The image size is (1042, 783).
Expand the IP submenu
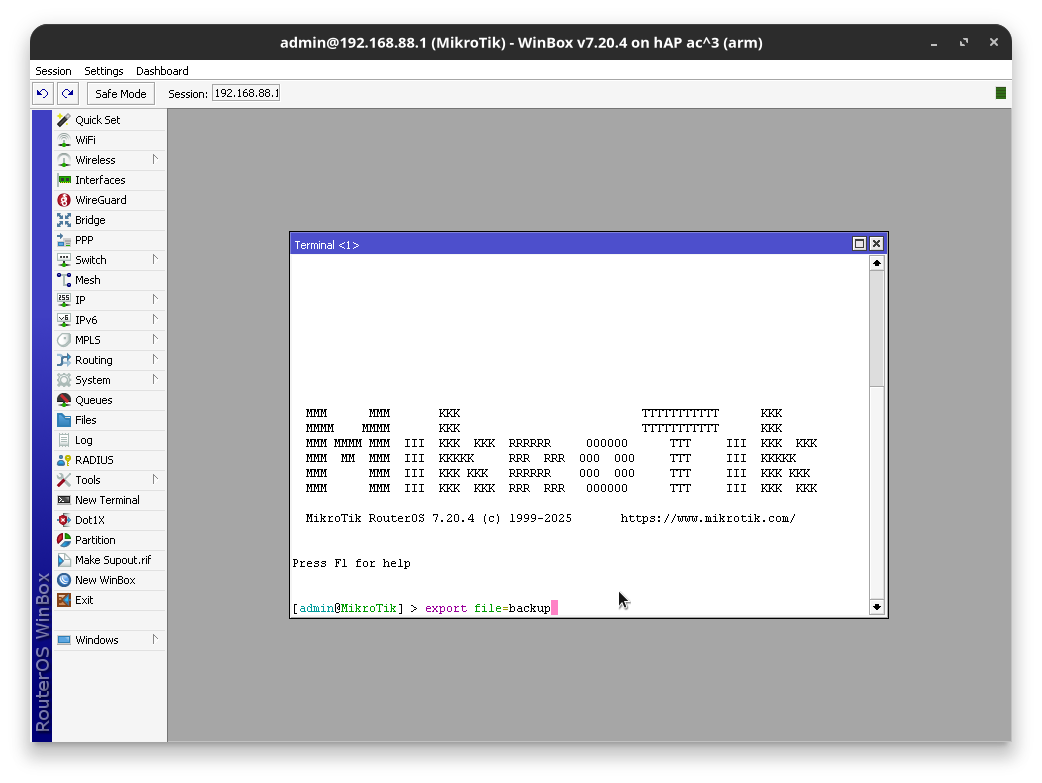click(155, 299)
